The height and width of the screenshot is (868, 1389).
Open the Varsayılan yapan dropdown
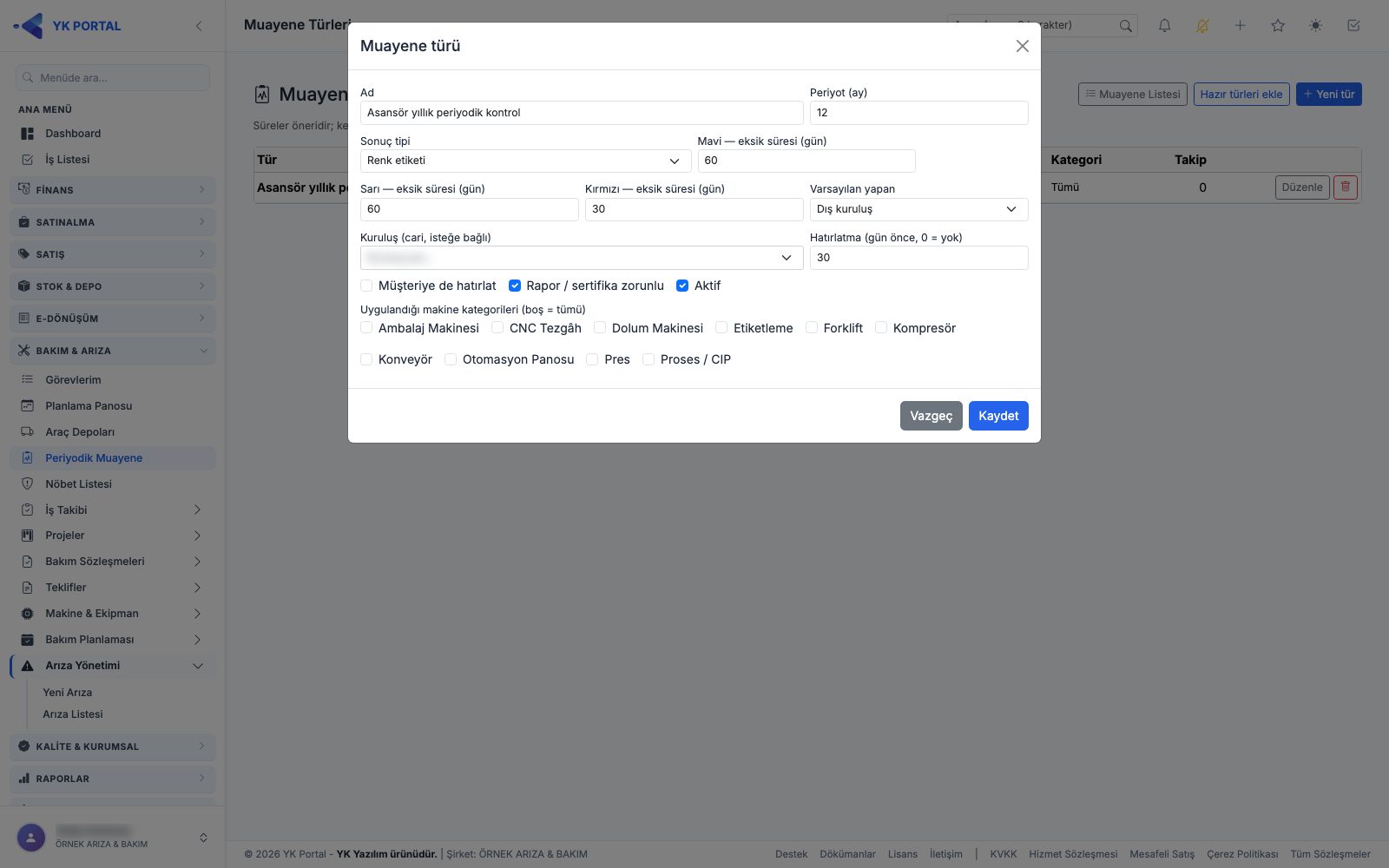click(x=918, y=209)
